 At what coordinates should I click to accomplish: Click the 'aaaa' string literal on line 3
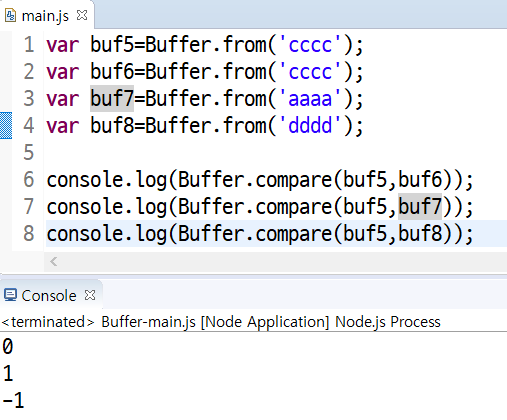[310, 99]
